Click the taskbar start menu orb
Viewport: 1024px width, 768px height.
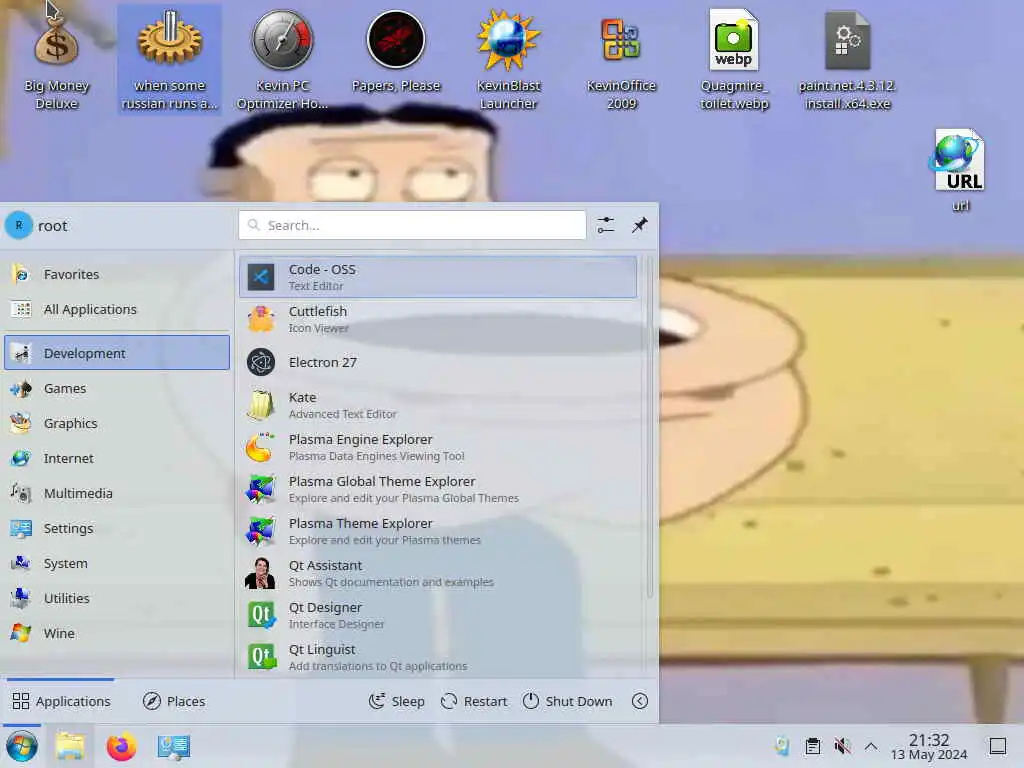coord(22,746)
